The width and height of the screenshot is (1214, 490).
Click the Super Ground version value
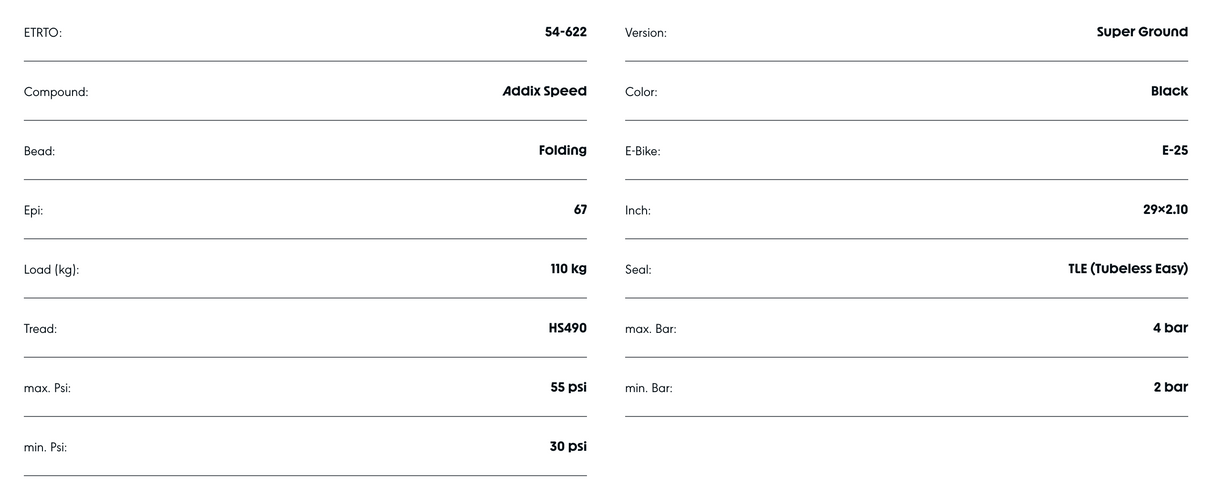[1142, 32]
